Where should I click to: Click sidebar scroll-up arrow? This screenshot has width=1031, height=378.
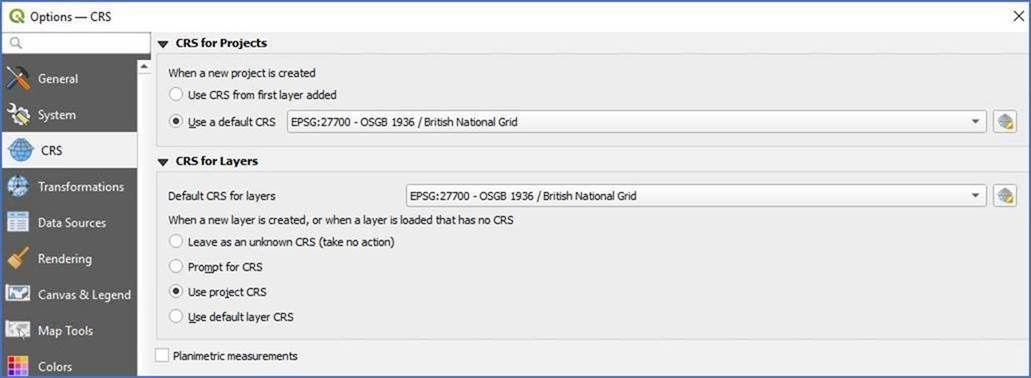[x=144, y=67]
